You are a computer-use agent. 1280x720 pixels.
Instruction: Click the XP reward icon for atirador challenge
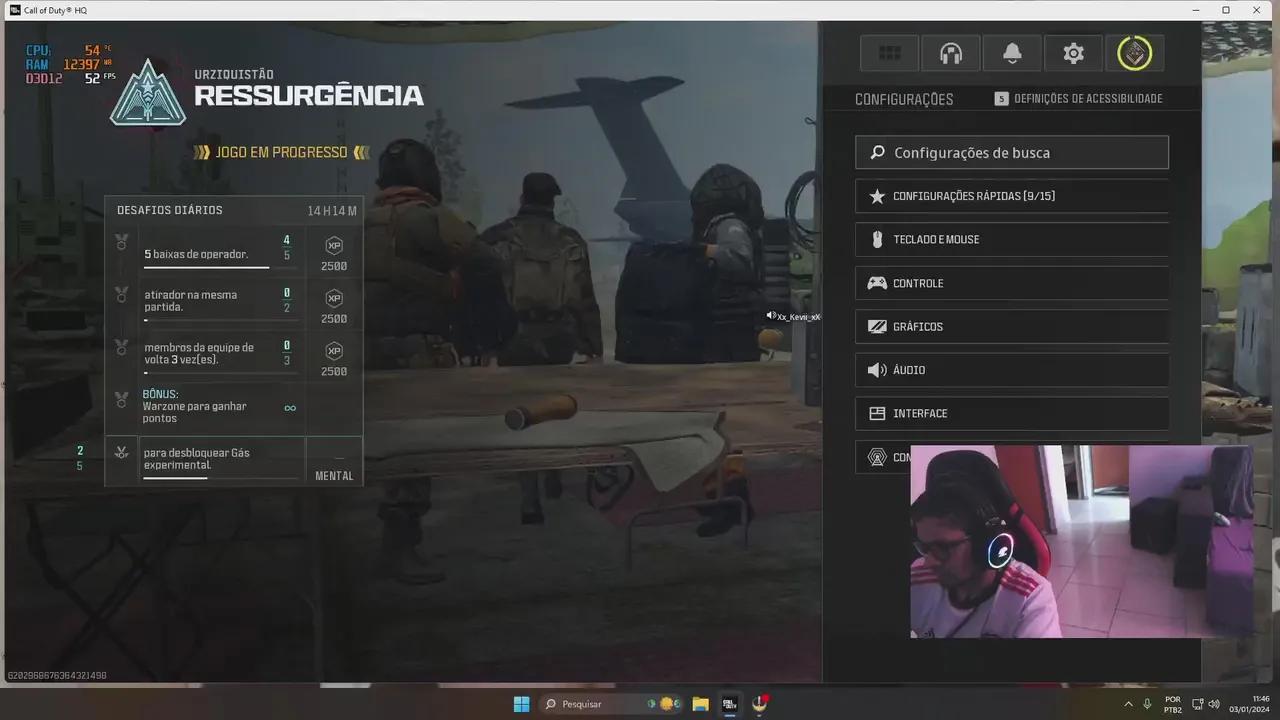point(334,298)
